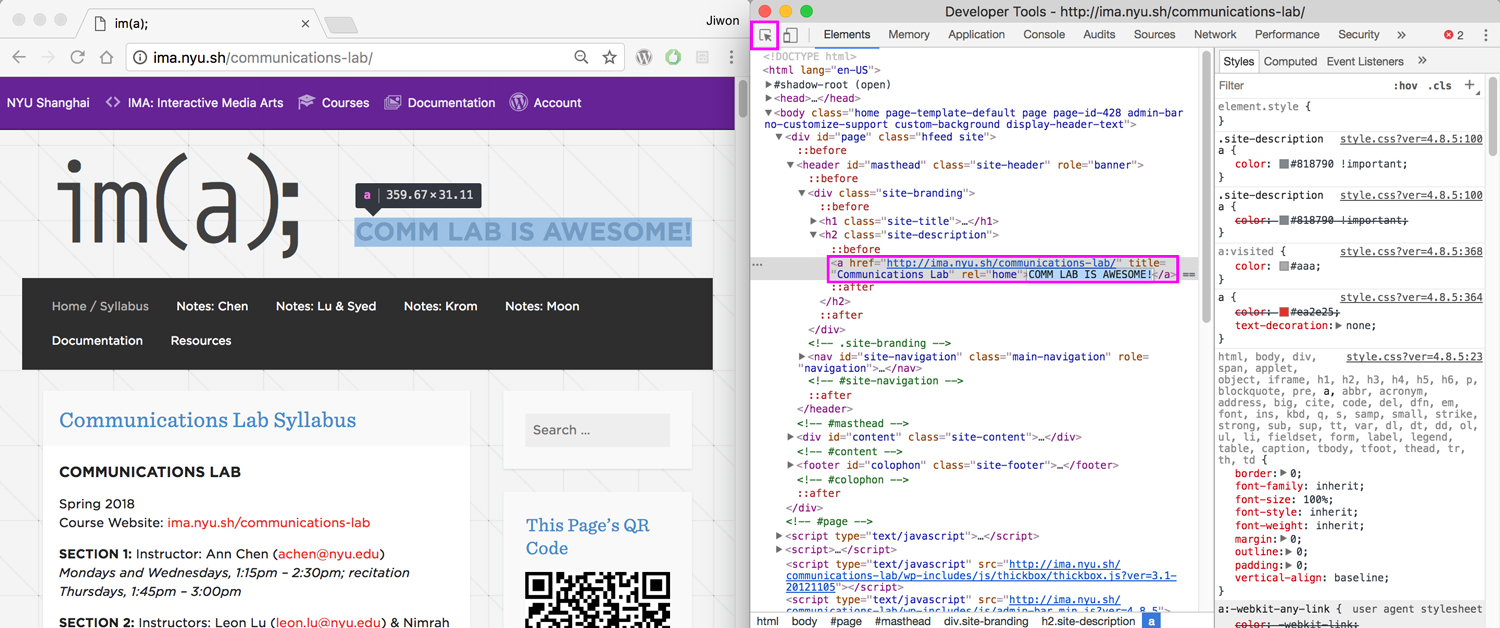Open Notes: Krom navigation link
Viewport: 1500px width, 628px height.
point(440,306)
